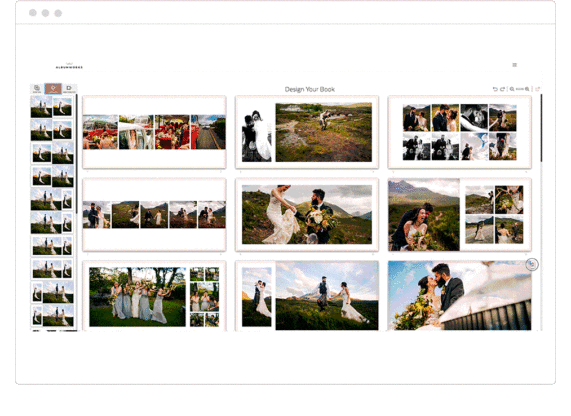The height and width of the screenshot is (416, 571).
Task: Click the zoom in magnifier icon
Action: click(527, 89)
